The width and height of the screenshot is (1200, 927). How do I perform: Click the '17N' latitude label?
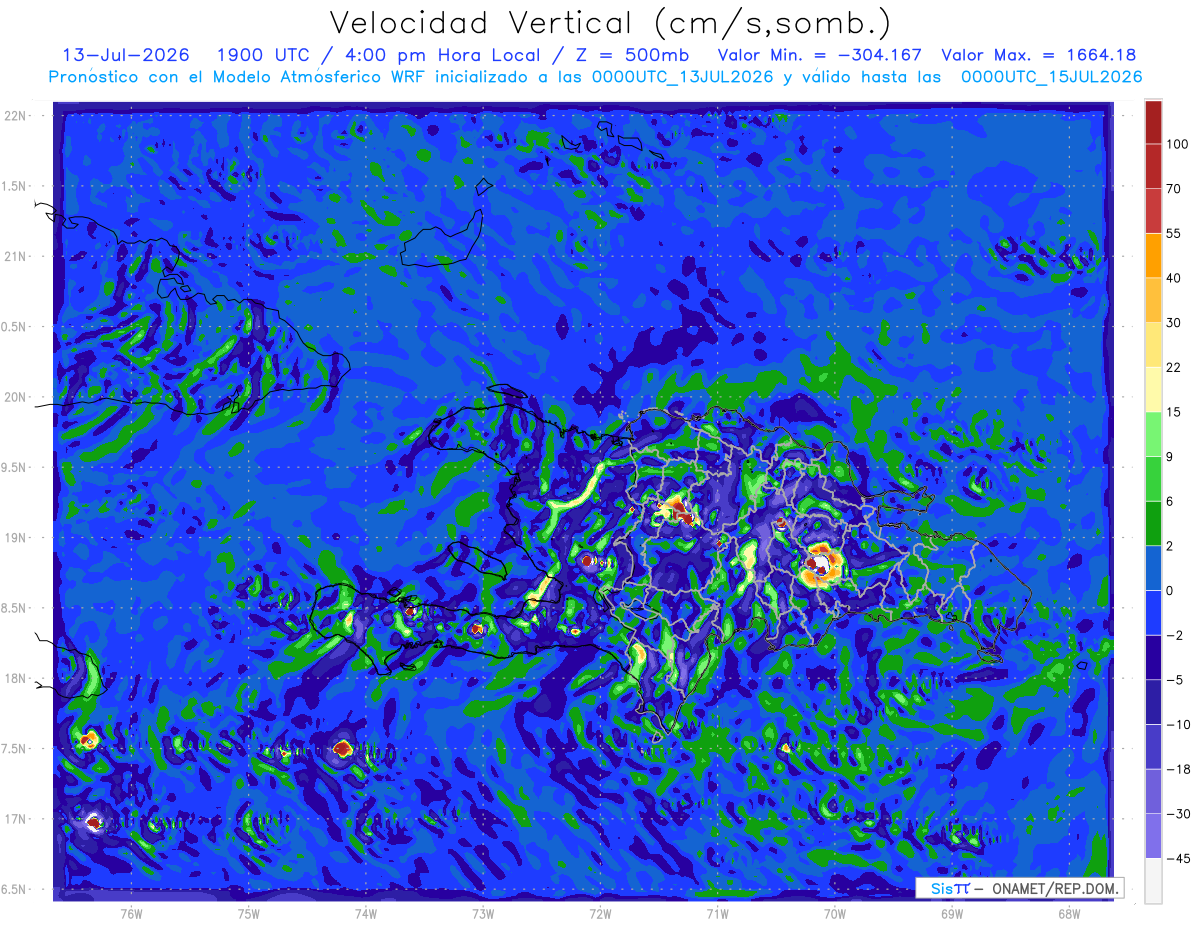tap(17, 819)
